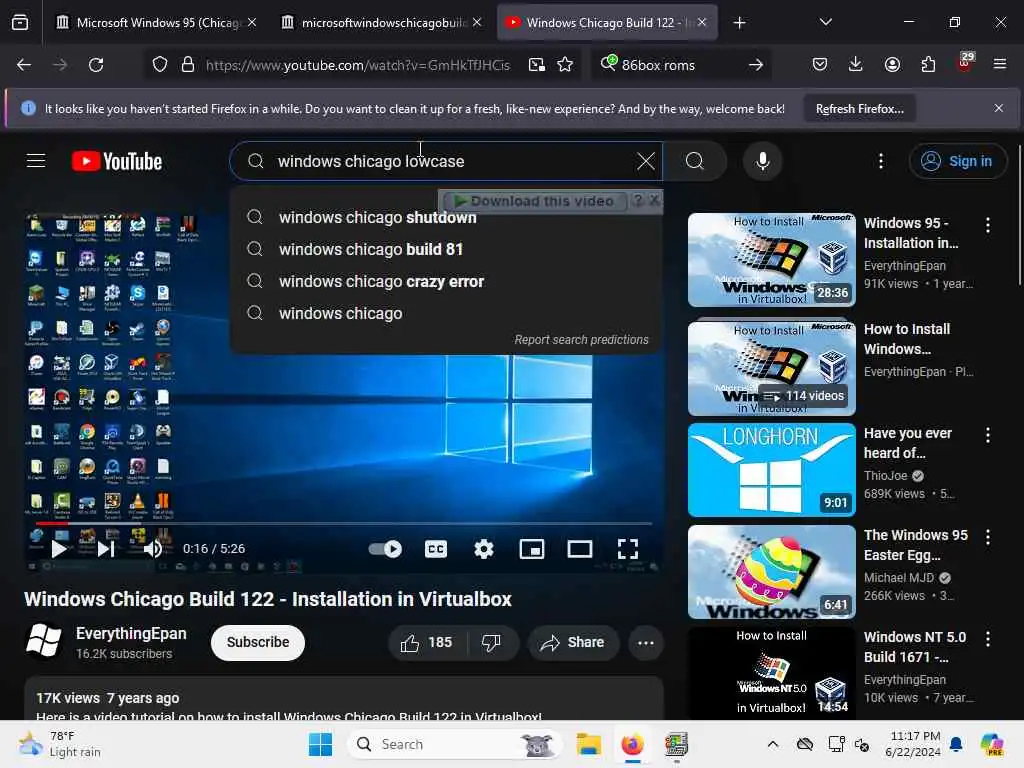Switch to theater mode

tap(579, 549)
